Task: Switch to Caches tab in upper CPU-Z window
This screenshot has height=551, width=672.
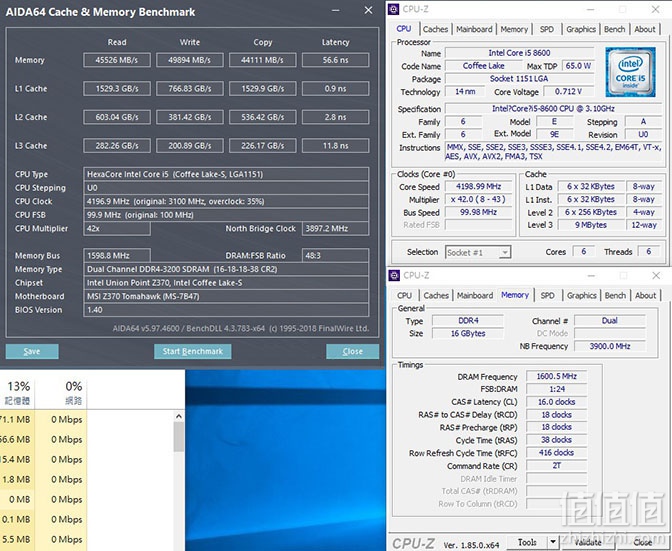Action: tap(435, 29)
